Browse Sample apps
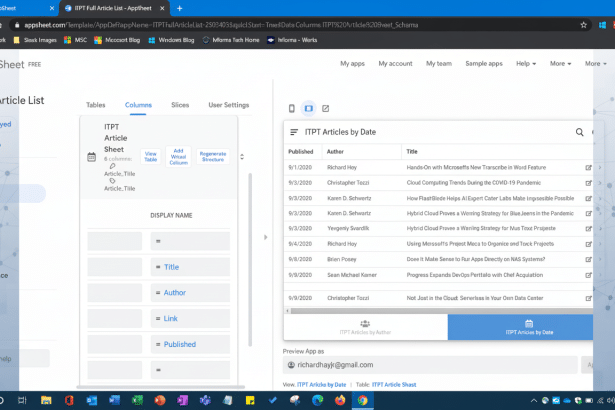This screenshot has width=615, height=410. (484, 64)
